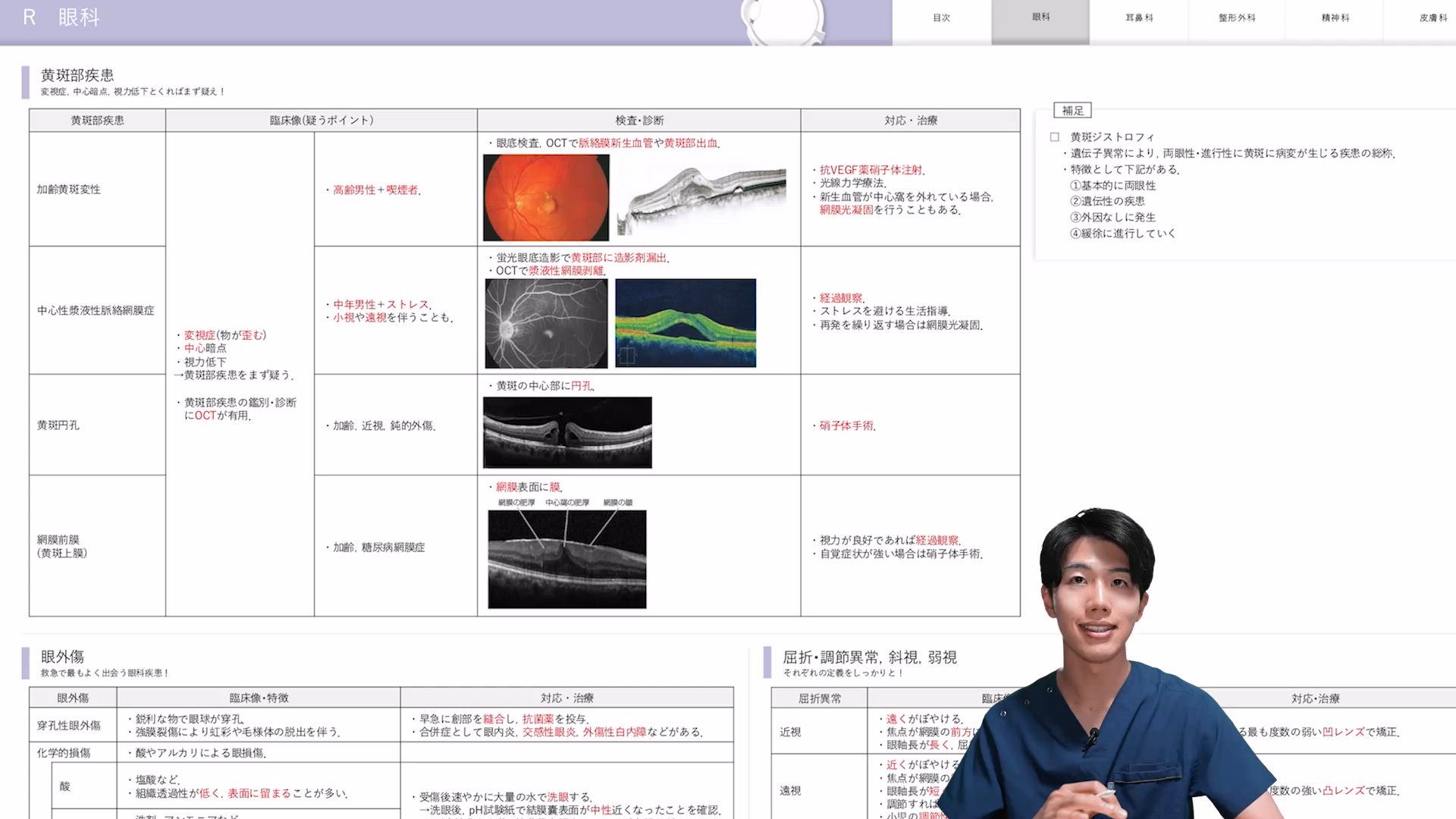The width and height of the screenshot is (1456, 819).
Task: Click the epiretinal membrane OCT image
Action: click(567, 559)
